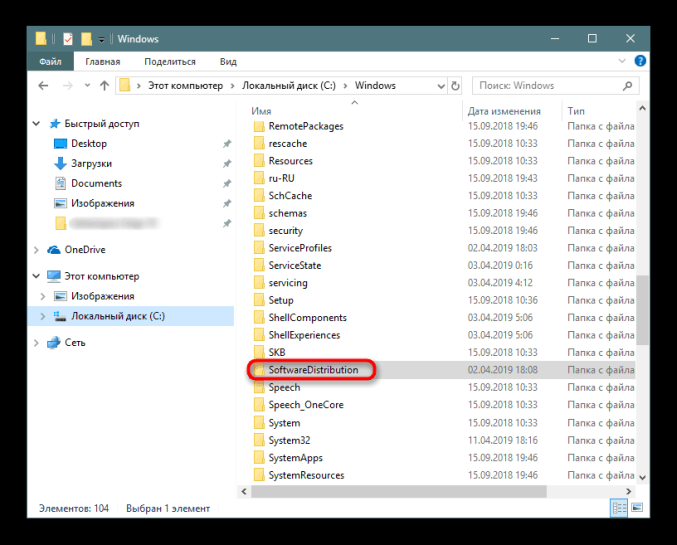677x545 pixels.
Task: Sort by the Дата изменения column header
Action: click(x=504, y=111)
